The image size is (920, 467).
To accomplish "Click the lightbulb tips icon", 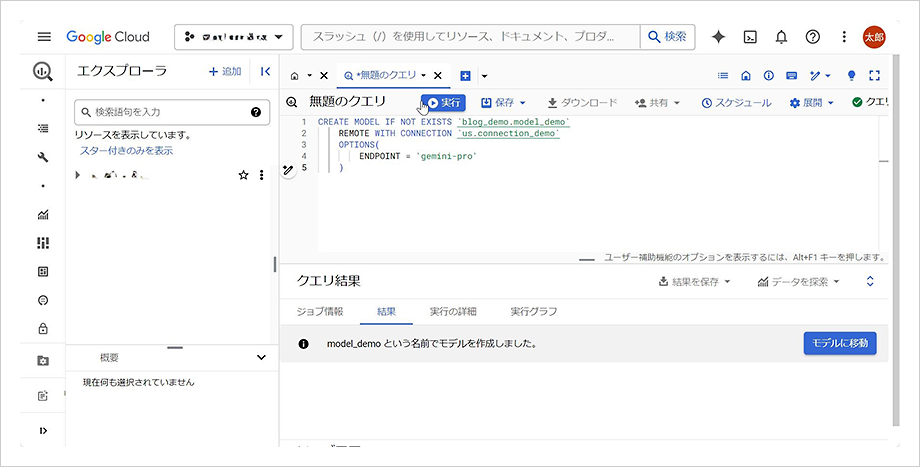I will (852, 76).
